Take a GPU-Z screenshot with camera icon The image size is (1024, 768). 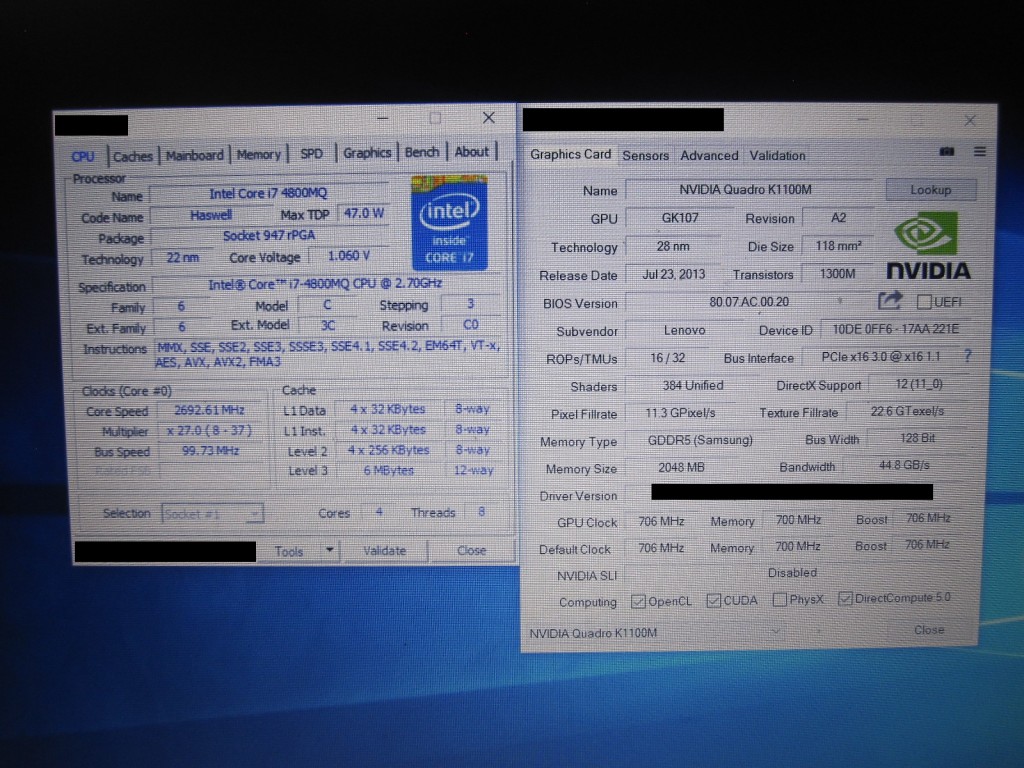[946, 152]
